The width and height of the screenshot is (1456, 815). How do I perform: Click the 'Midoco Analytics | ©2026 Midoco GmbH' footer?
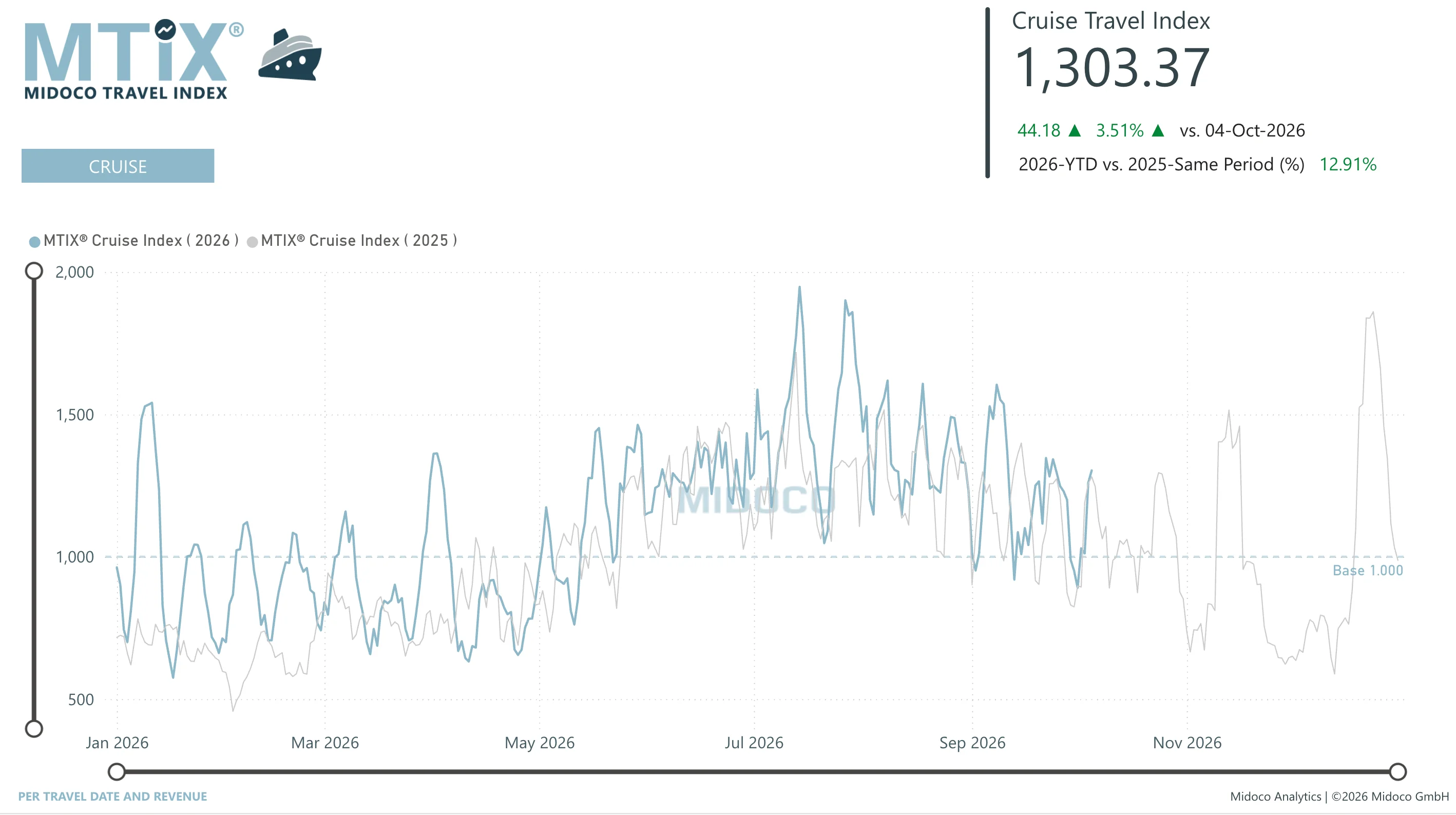coord(1339,797)
